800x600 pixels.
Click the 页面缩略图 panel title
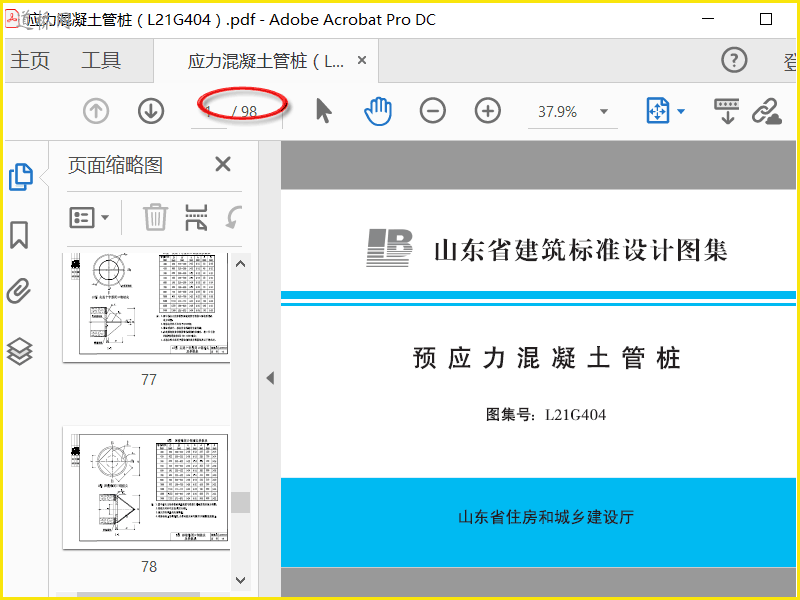(x=115, y=165)
